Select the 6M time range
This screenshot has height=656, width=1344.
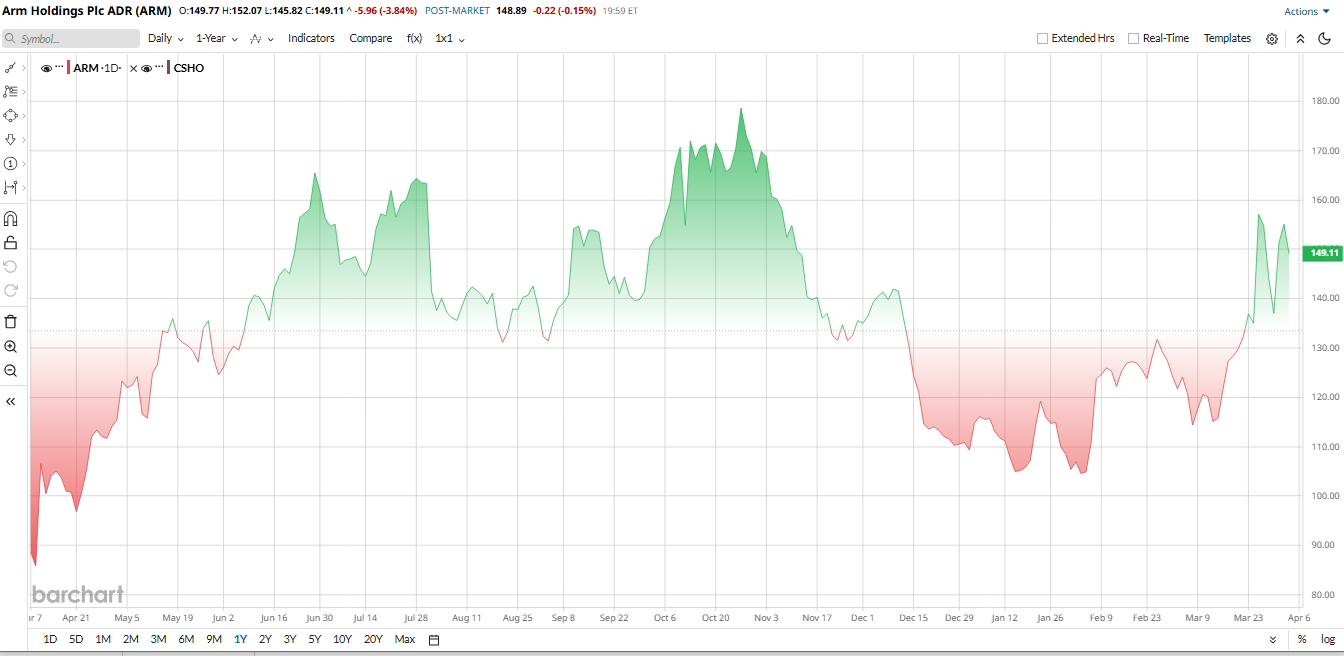click(x=186, y=640)
